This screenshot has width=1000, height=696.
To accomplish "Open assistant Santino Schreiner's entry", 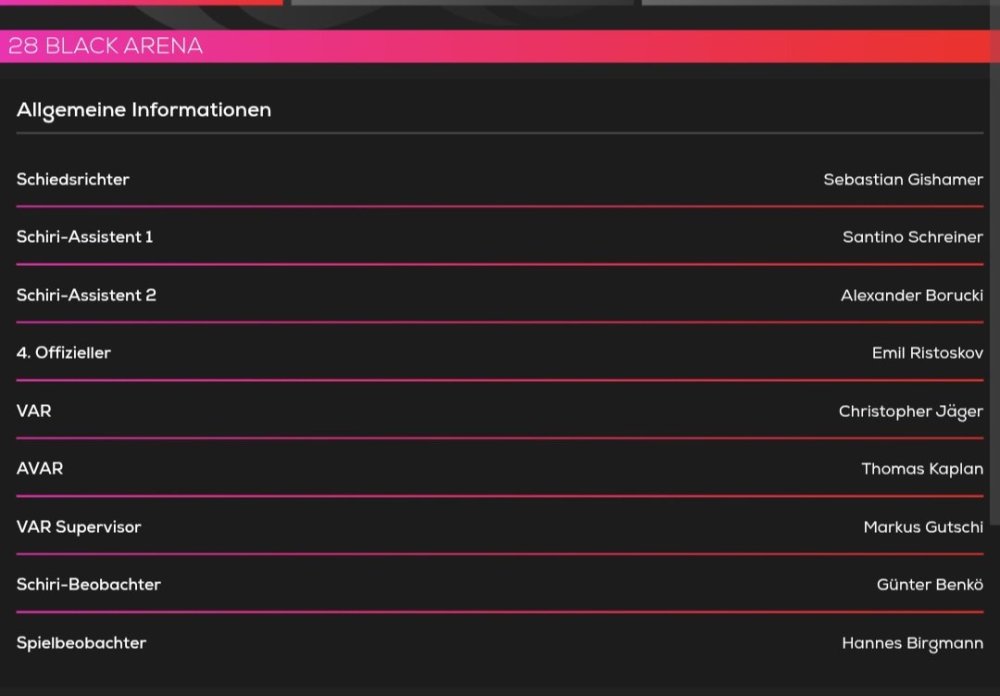I will coord(912,238).
